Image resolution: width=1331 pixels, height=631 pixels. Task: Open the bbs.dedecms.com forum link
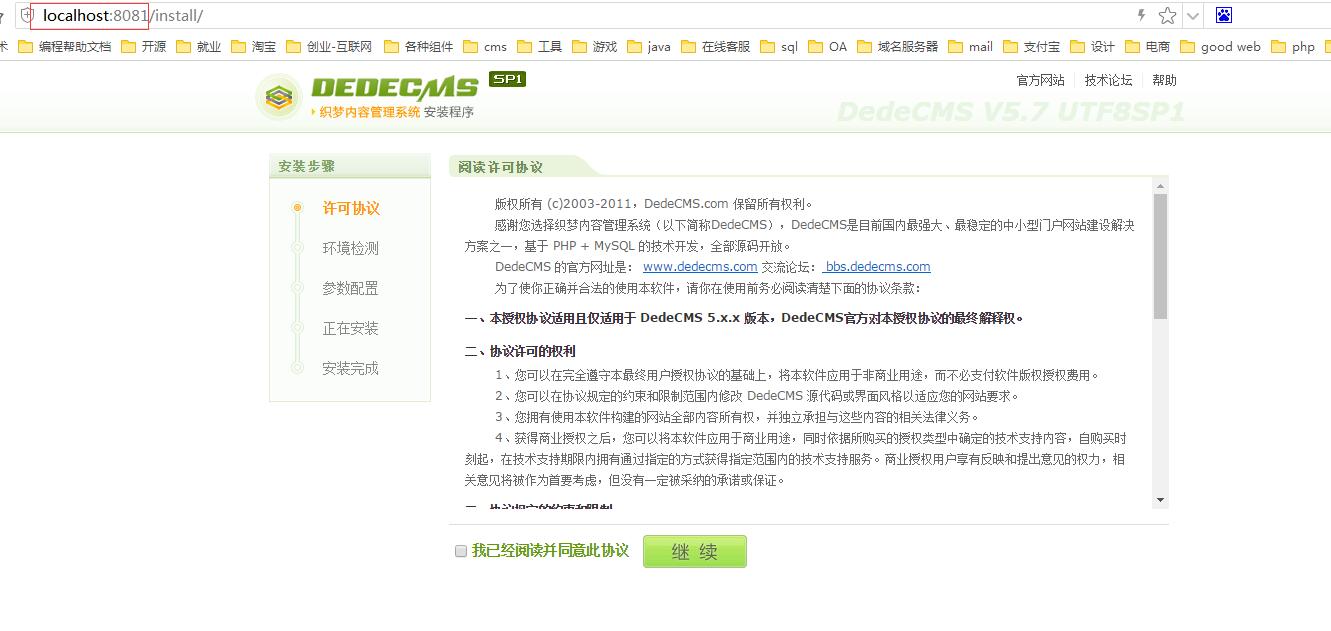tap(876, 266)
